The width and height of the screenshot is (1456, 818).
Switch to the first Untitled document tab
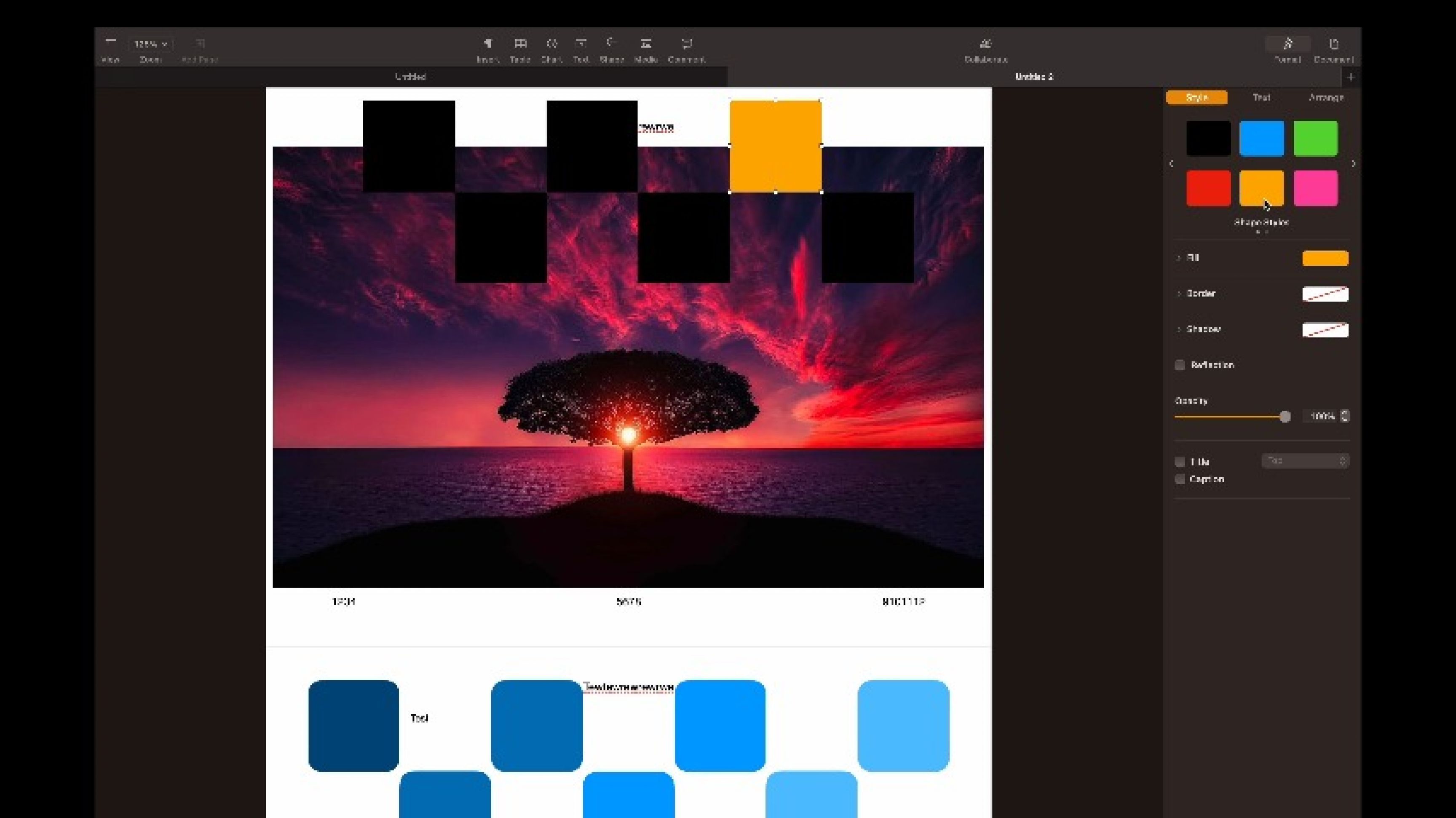pos(411,76)
